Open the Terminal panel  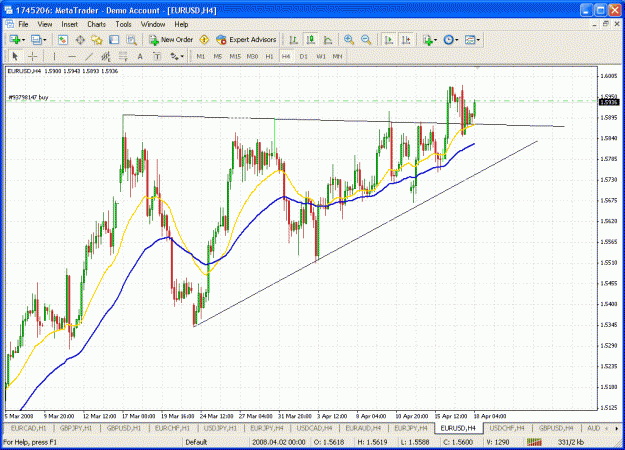coord(114,40)
